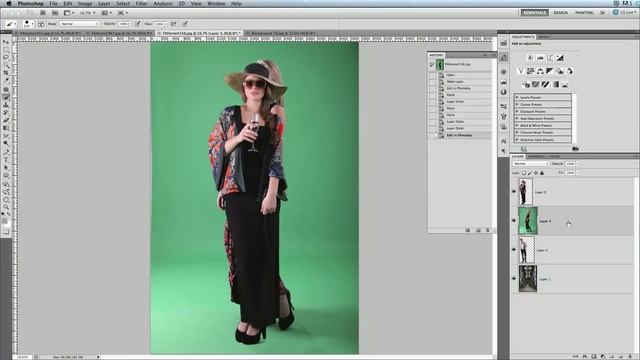Expand Channel Mixer Presets list
The image size is (640, 360).
517,132
